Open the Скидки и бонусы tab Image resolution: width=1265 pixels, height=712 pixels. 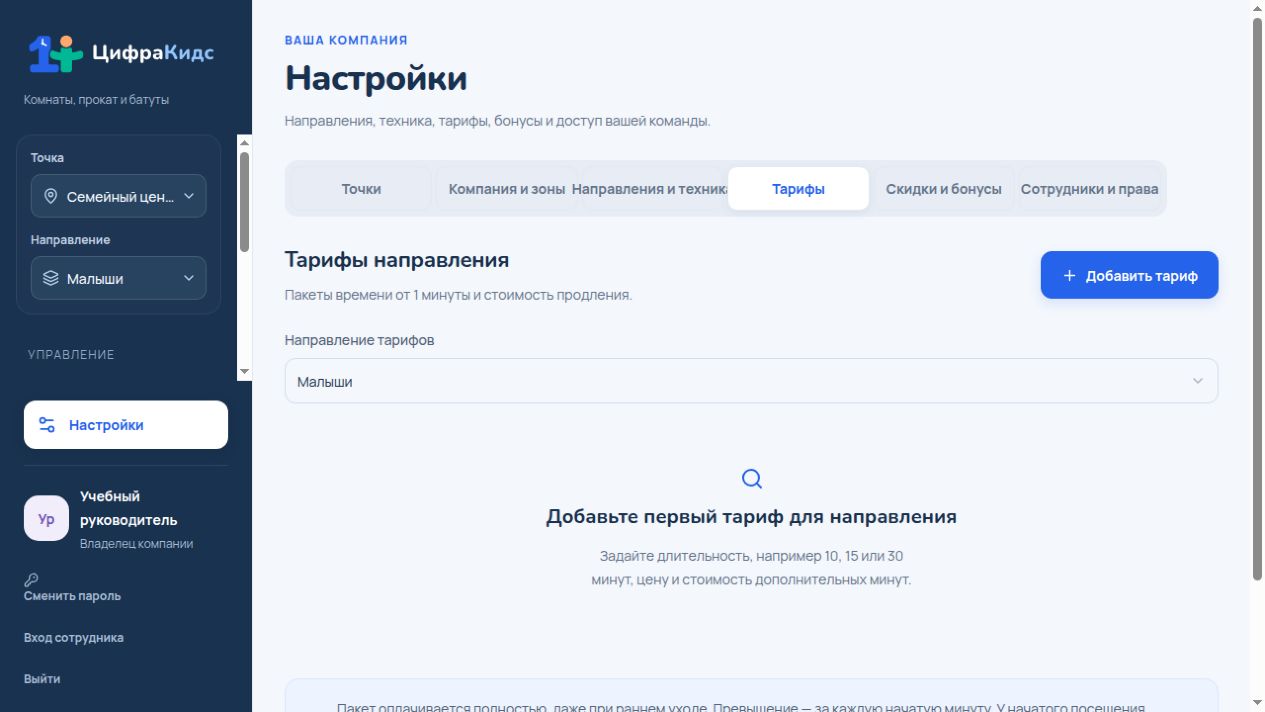point(944,189)
